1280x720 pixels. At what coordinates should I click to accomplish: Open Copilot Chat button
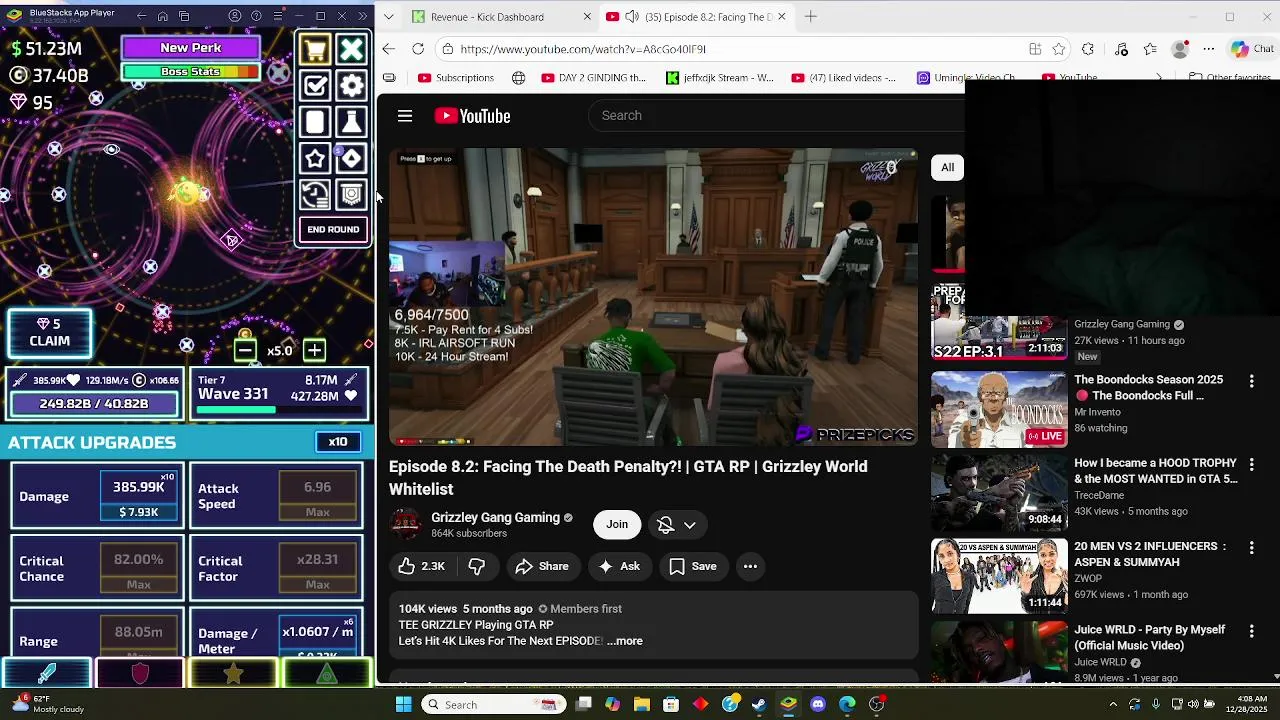click(1252, 49)
